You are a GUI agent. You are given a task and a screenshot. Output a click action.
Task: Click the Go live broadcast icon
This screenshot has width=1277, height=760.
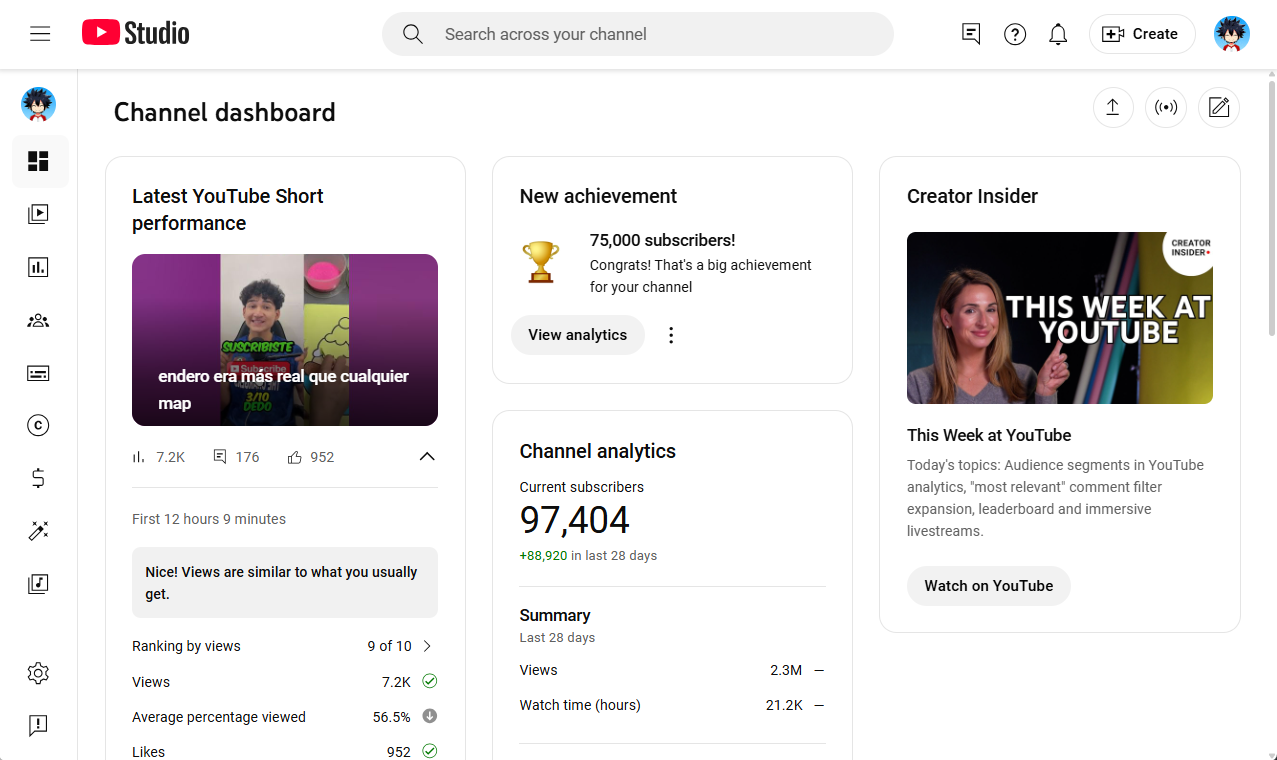1166,107
